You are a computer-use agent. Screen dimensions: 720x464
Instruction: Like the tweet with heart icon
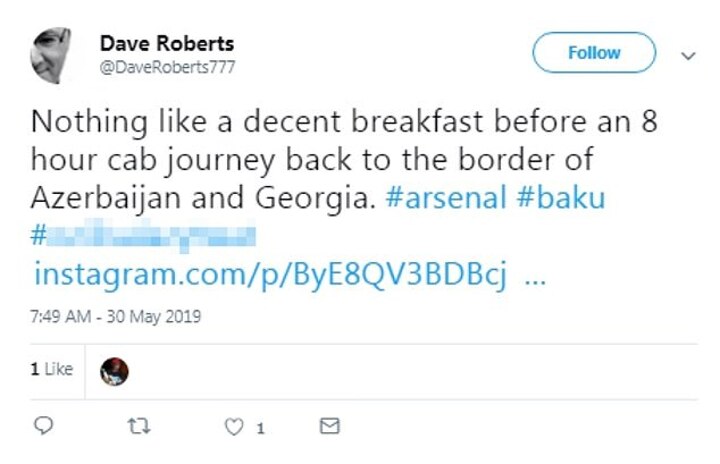[234, 427]
